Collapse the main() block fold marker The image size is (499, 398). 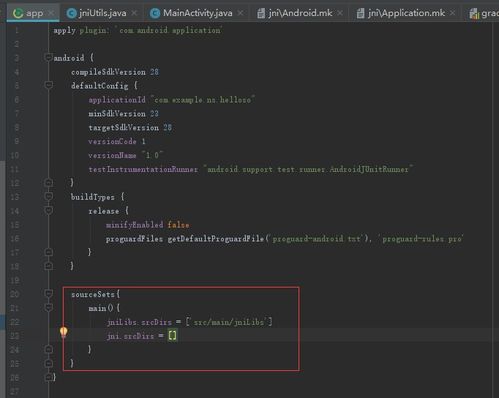(48, 307)
